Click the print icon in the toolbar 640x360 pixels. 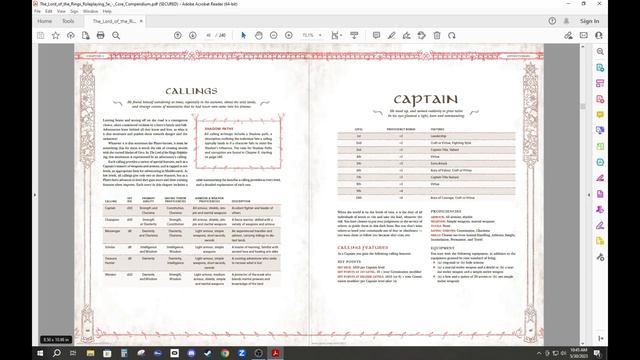pos(100,36)
